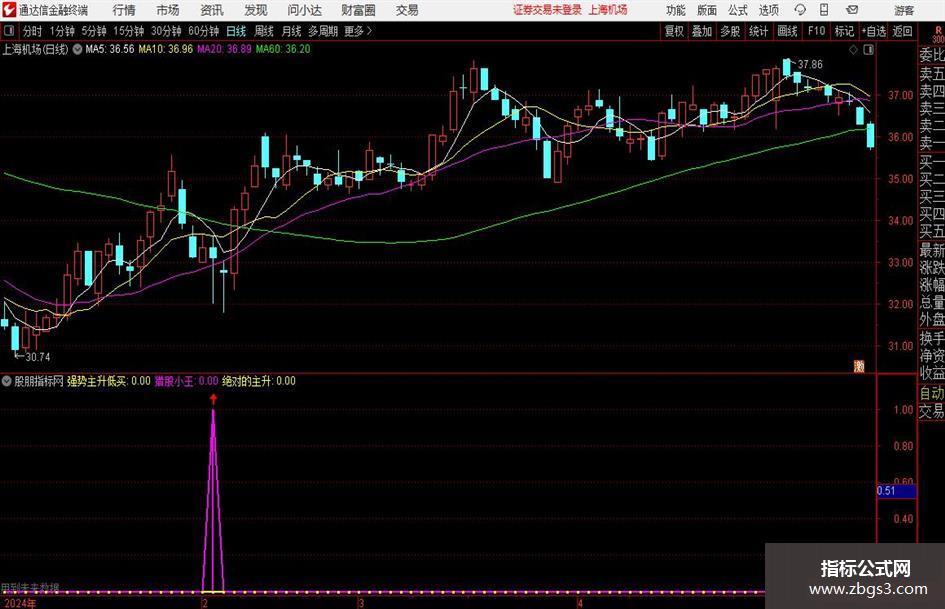This screenshot has height=609, width=945.
Task: Switch to the 月线 monthly tab
Action: point(291,31)
